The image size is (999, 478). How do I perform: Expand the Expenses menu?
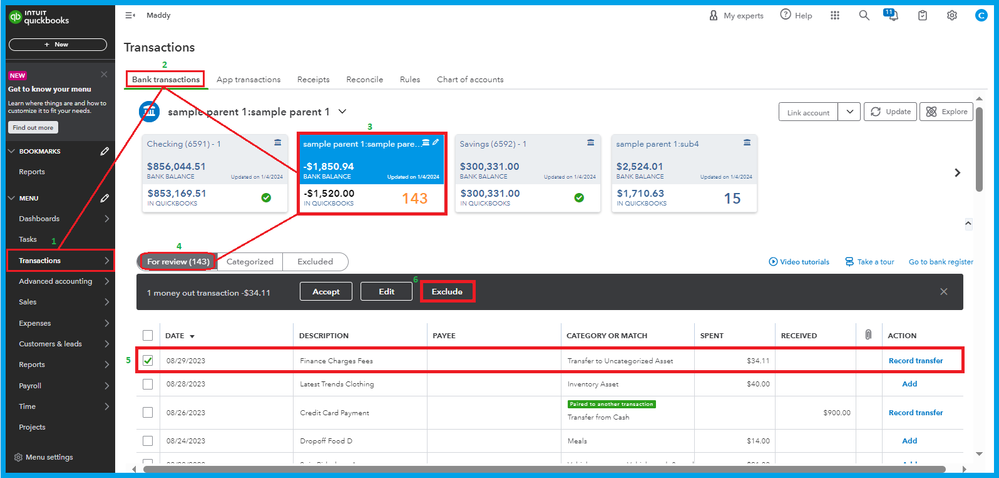coord(106,323)
